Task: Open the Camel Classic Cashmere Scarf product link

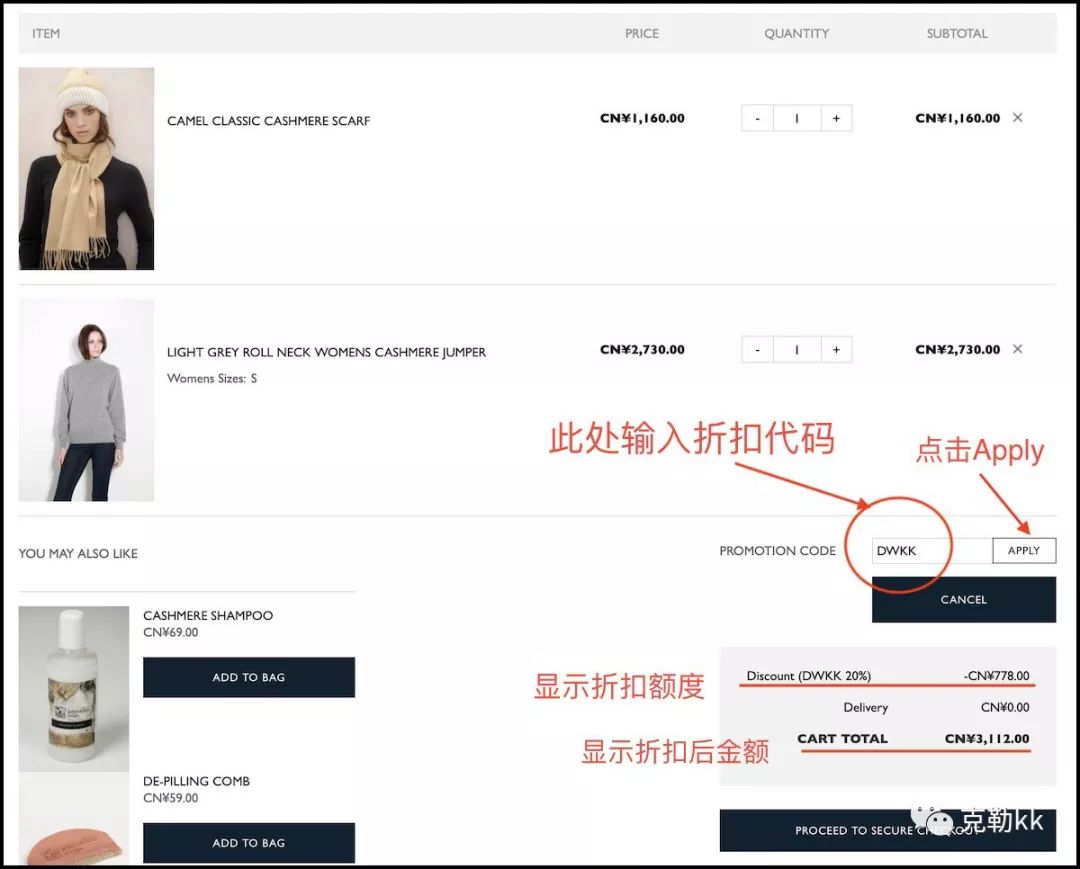Action: (x=268, y=120)
